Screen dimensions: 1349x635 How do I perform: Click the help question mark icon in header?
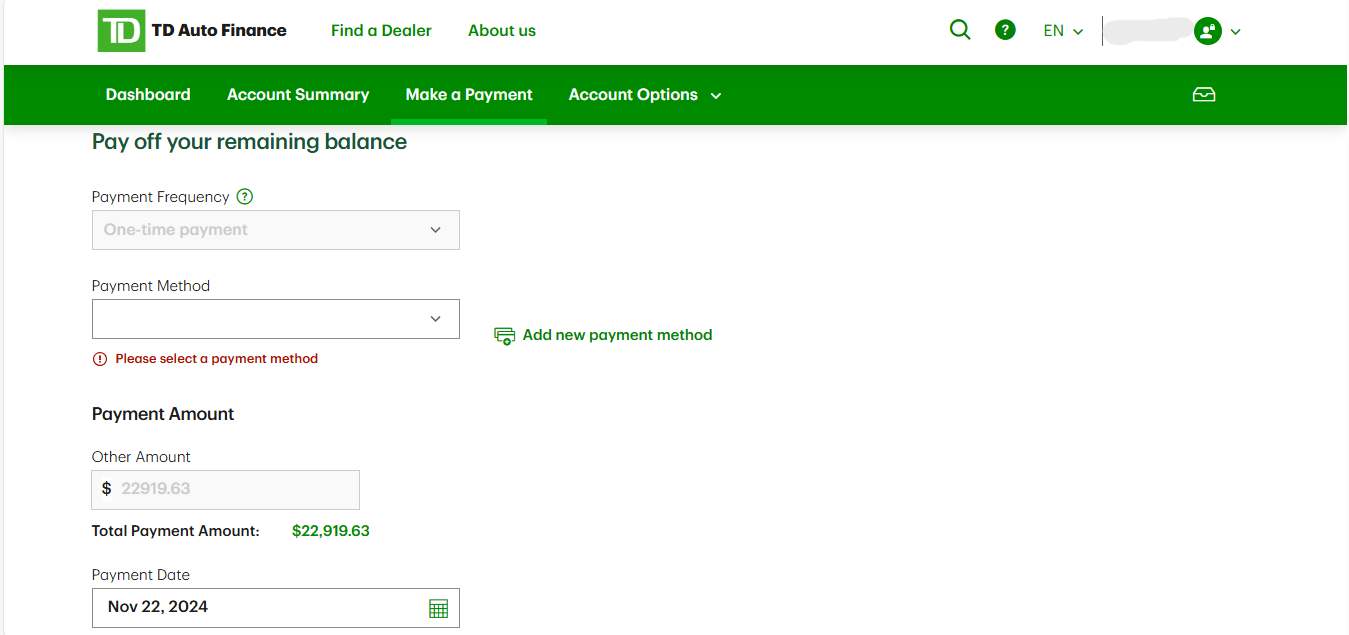(x=1005, y=30)
